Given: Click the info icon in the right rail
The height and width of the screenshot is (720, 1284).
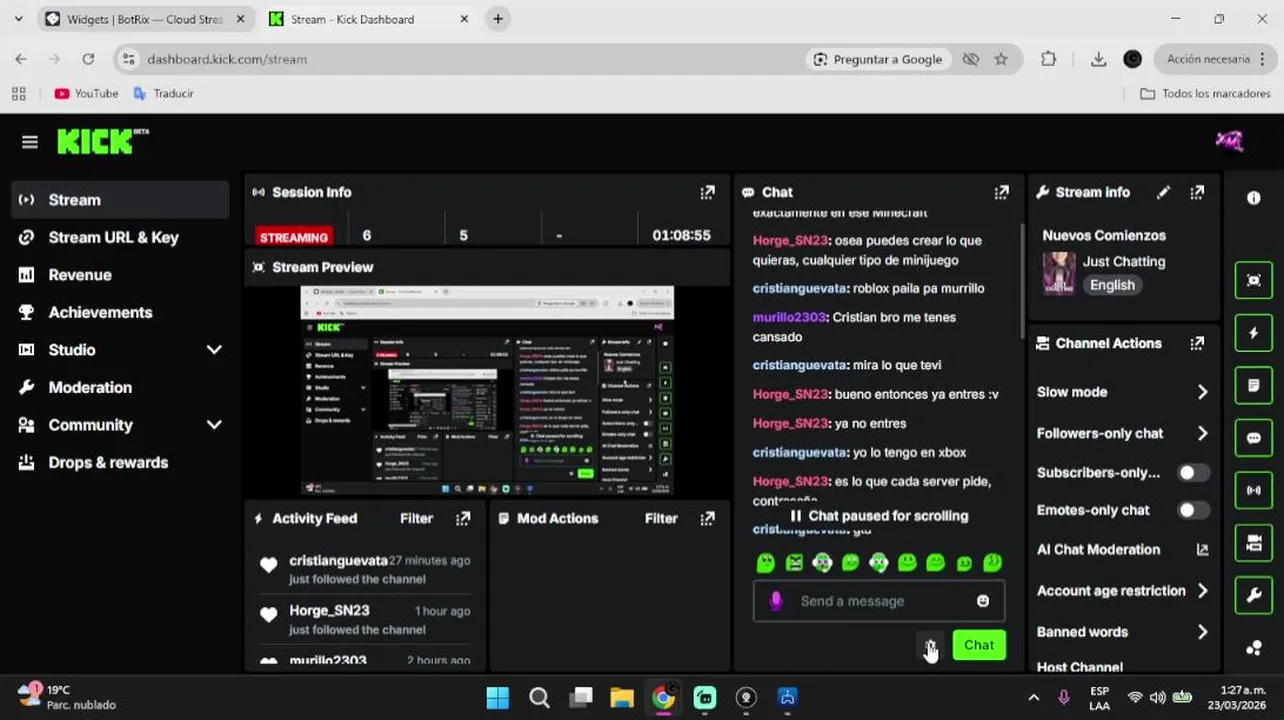Looking at the screenshot, I should 1254,198.
